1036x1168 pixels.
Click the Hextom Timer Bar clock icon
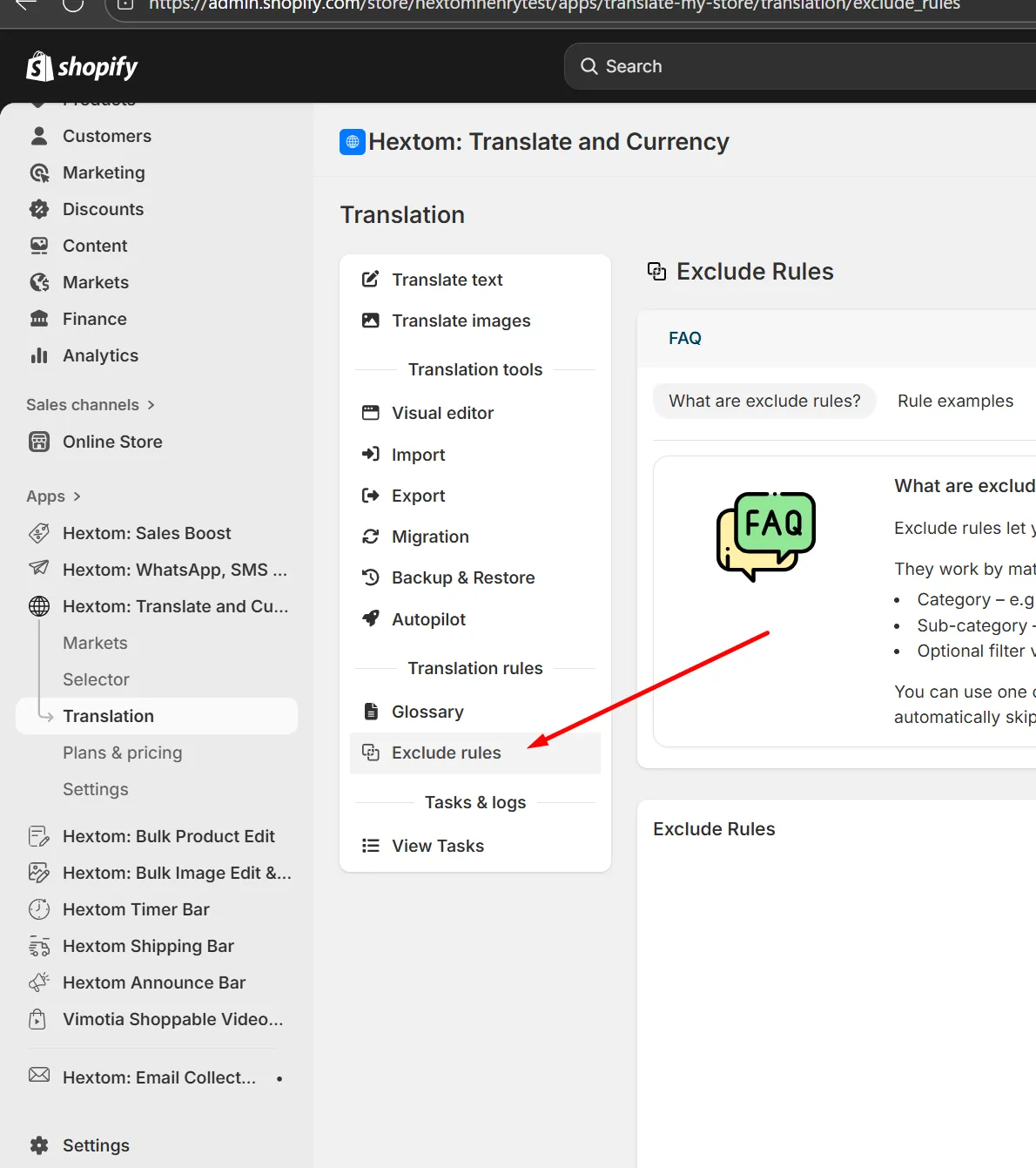(39, 909)
